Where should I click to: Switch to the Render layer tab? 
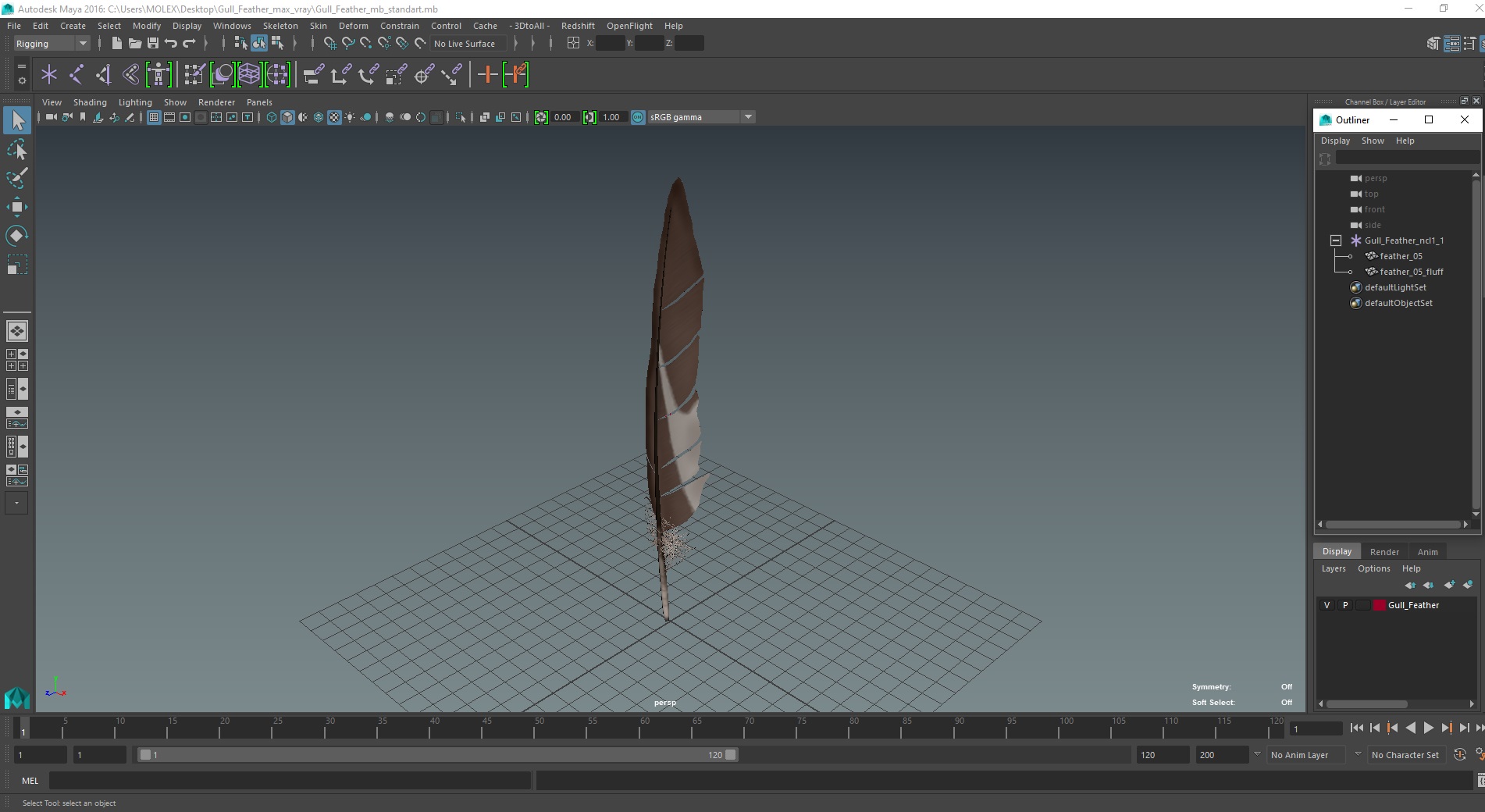point(1384,551)
